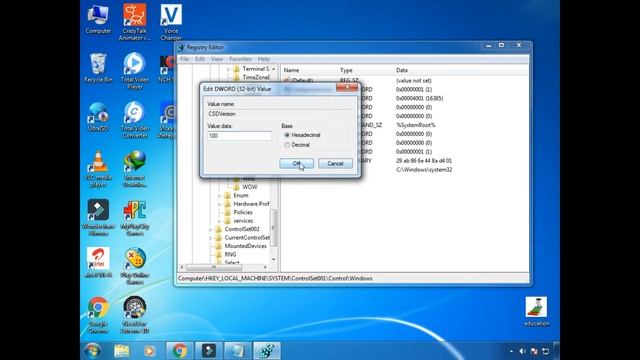
Task: Select the 0x00004001 (16385) value row
Action: coord(419,98)
